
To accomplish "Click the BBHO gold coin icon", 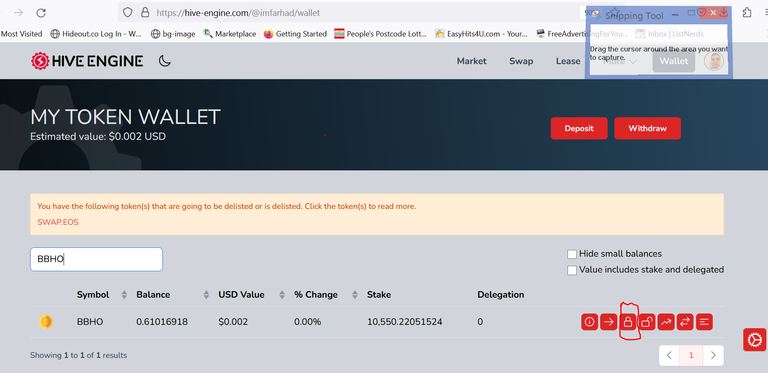I will [x=46, y=322].
